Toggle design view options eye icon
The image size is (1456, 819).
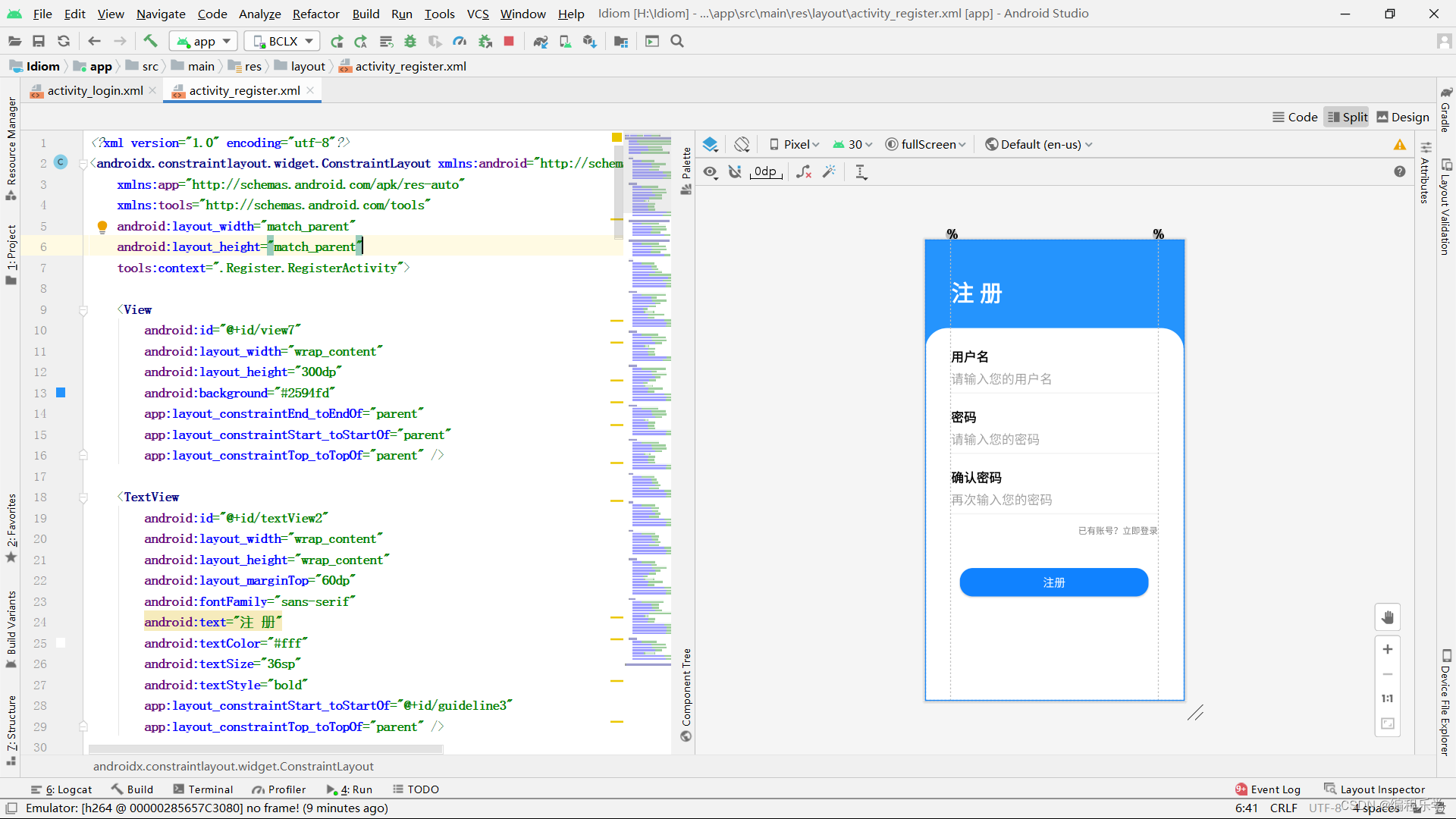pos(710,172)
